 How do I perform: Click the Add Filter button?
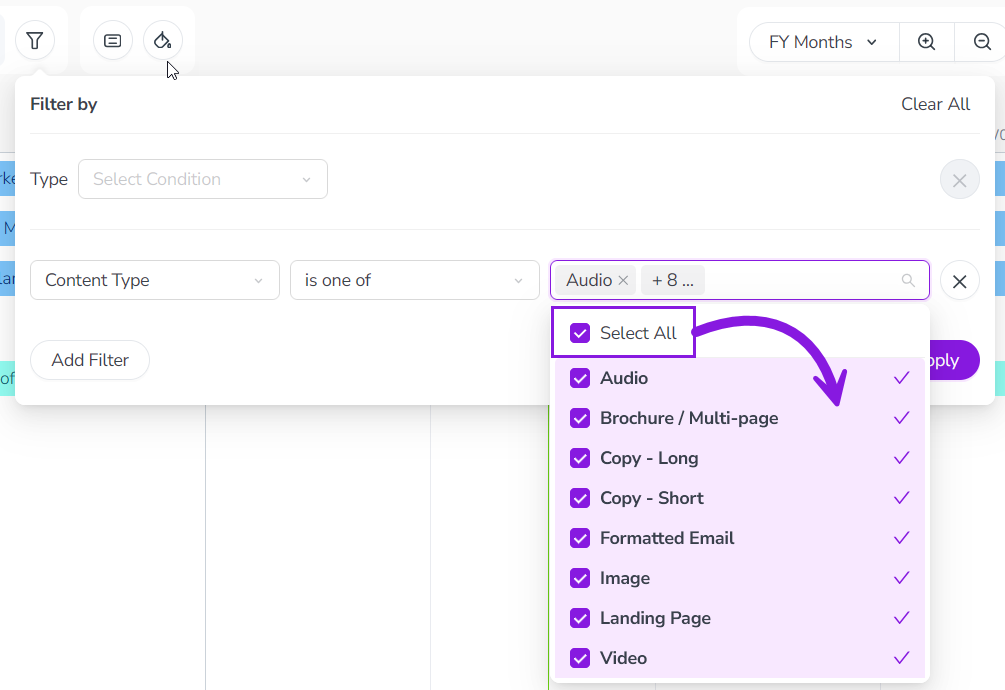(90, 360)
